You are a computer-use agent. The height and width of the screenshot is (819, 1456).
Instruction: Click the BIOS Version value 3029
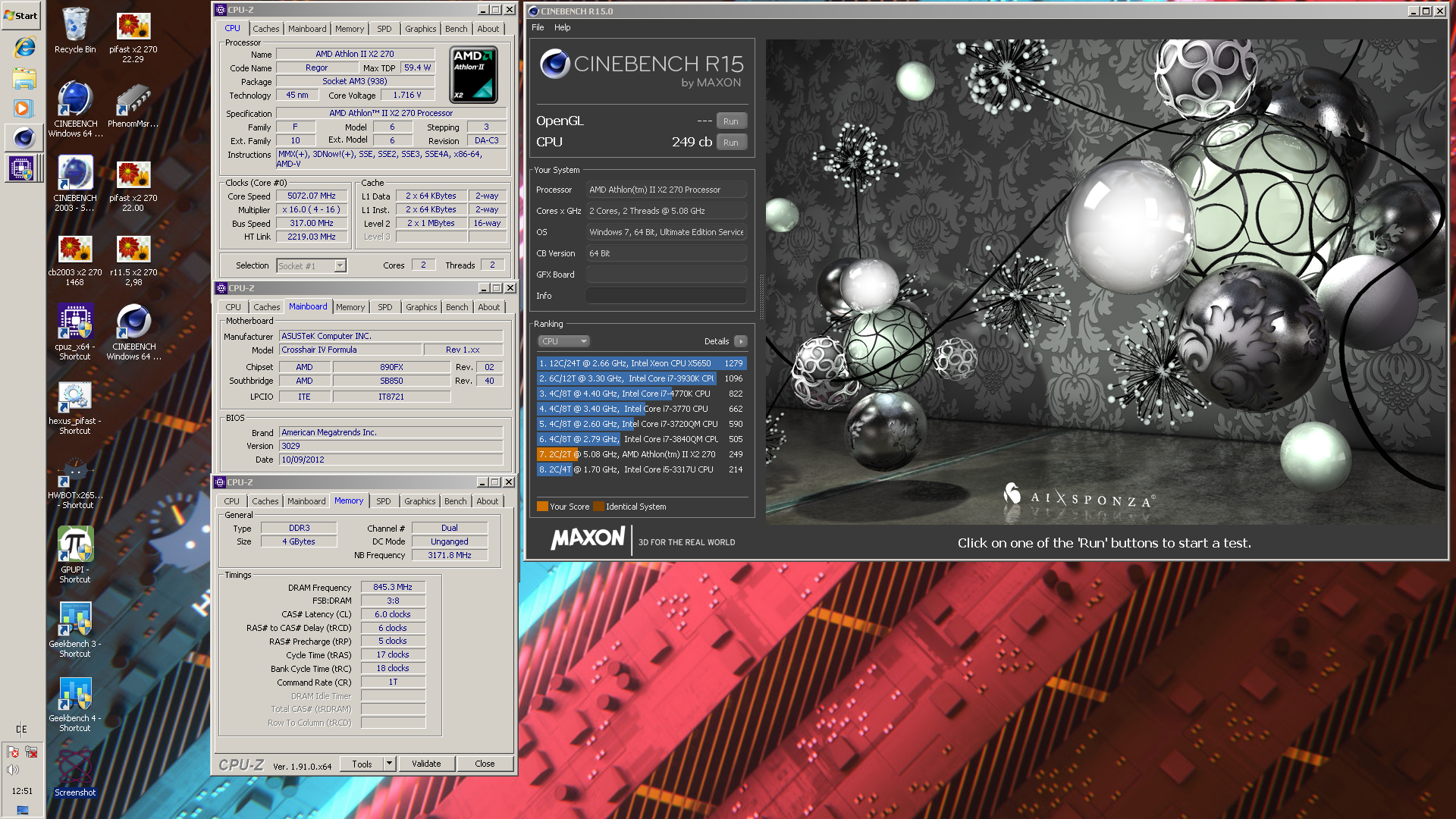[x=391, y=446]
